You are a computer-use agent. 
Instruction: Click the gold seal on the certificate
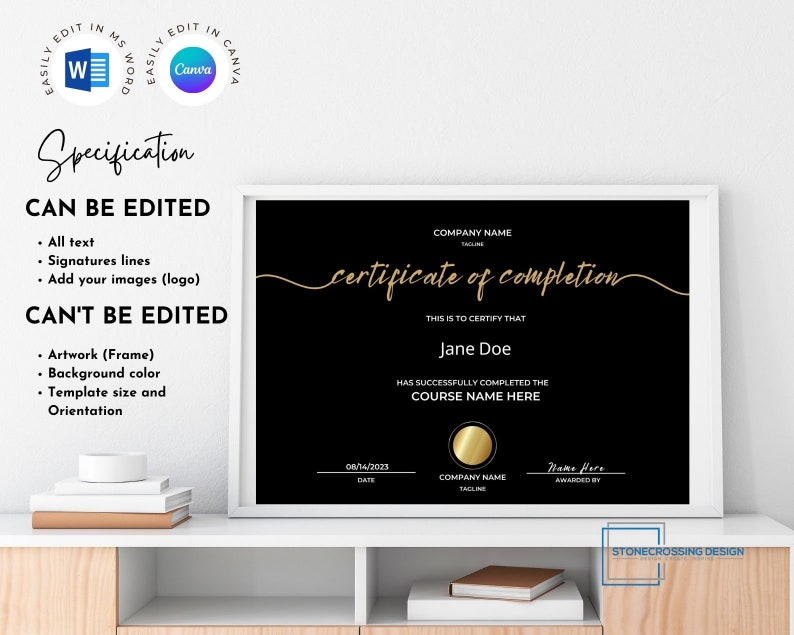pyautogui.click(x=472, y=445)
